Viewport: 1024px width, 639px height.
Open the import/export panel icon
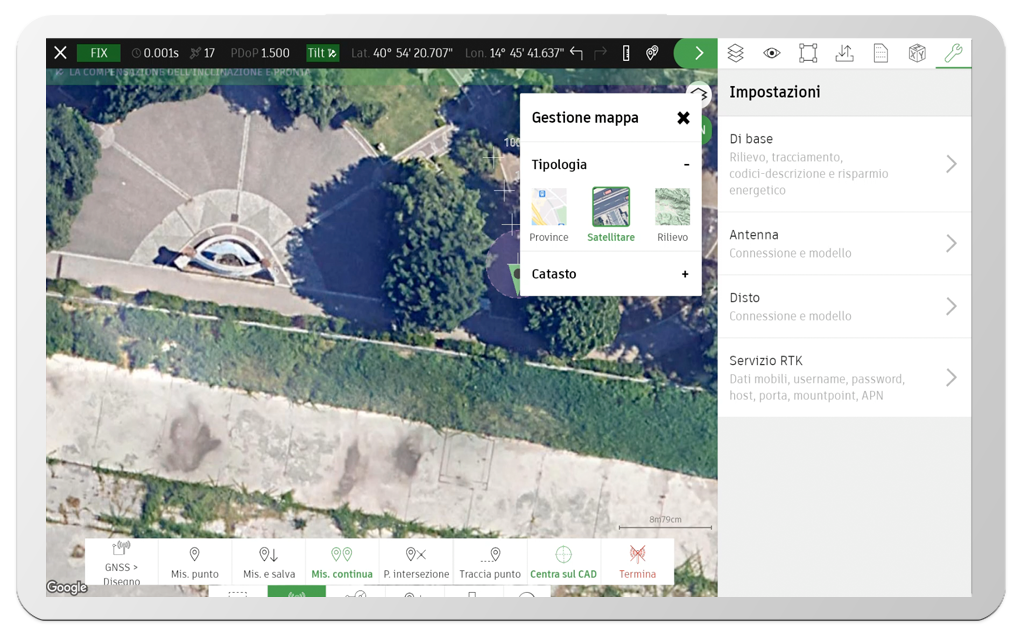[x=844, y=52]
